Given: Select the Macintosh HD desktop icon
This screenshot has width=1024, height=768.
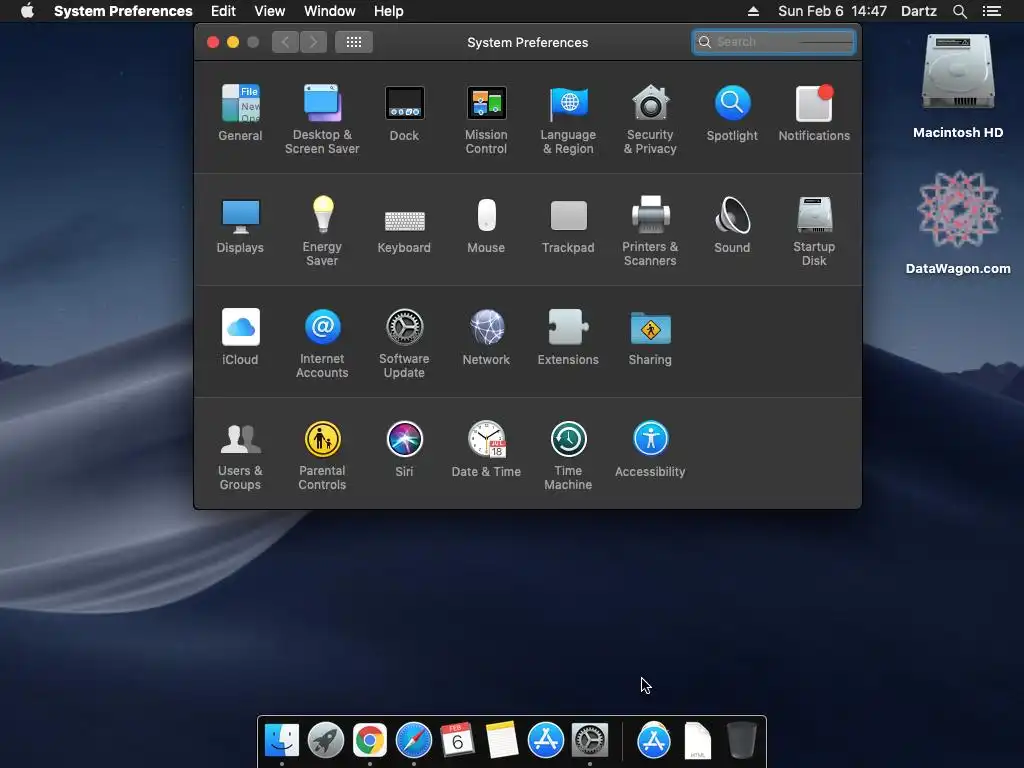Looking at the screenshot, I should click(x=958, y=86).
